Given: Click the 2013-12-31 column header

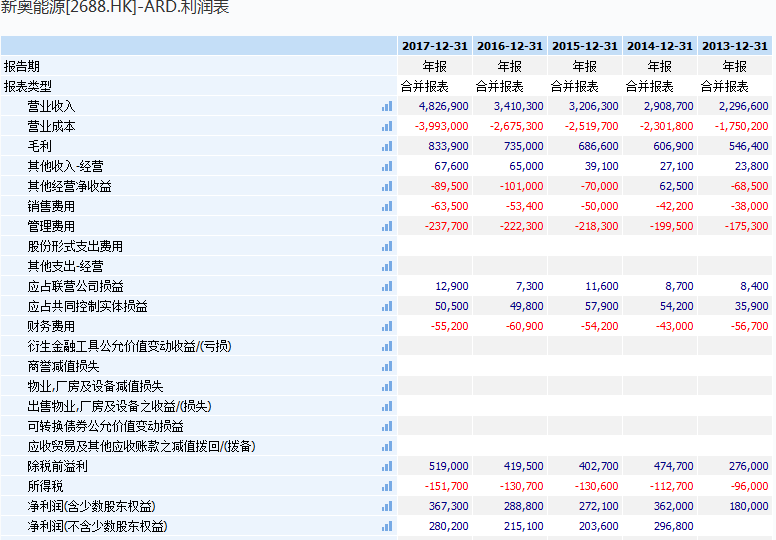Looking at the screenshot, I should tap(735, 46).
